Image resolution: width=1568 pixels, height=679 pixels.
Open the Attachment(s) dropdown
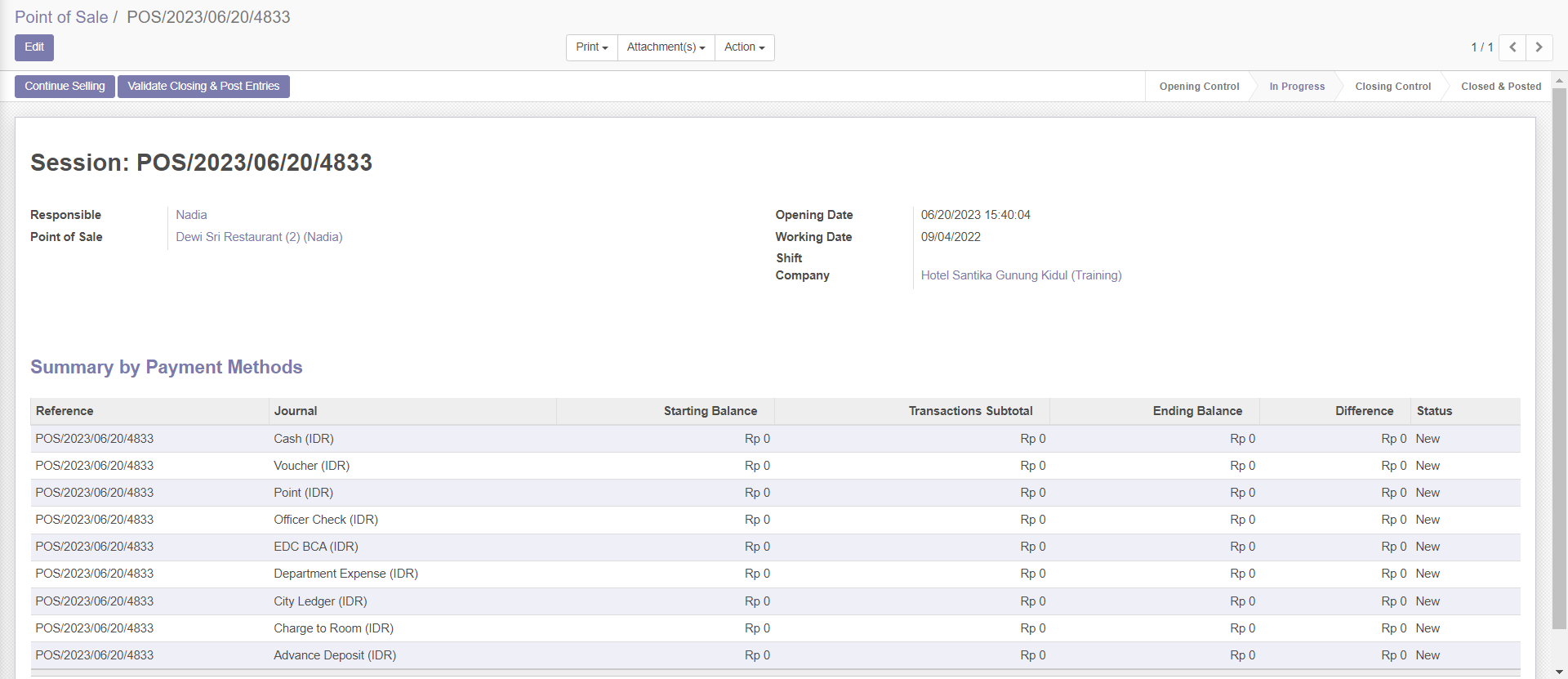[666, 47]
